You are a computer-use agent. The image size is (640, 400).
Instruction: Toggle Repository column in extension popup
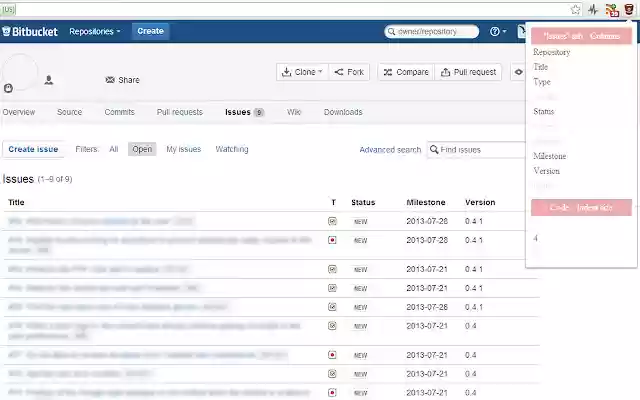[551, 52]
